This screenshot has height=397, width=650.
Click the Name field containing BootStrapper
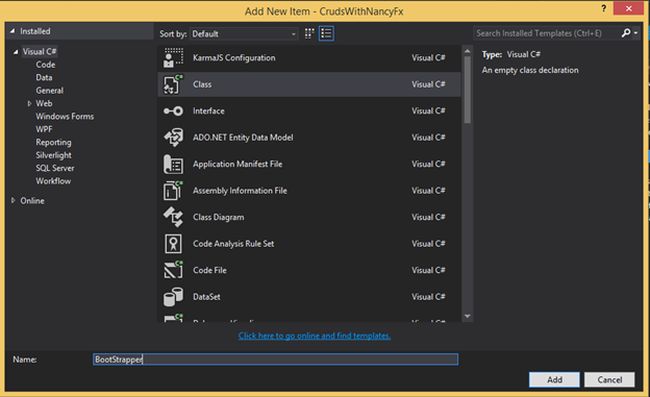pyautogui.click(x=276, y=359)
